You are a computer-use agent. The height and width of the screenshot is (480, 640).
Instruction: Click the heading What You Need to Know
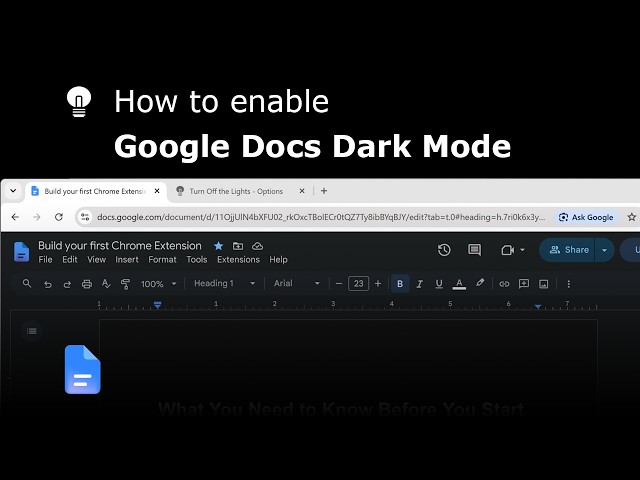pyautogui.click(x=341, y=409)
